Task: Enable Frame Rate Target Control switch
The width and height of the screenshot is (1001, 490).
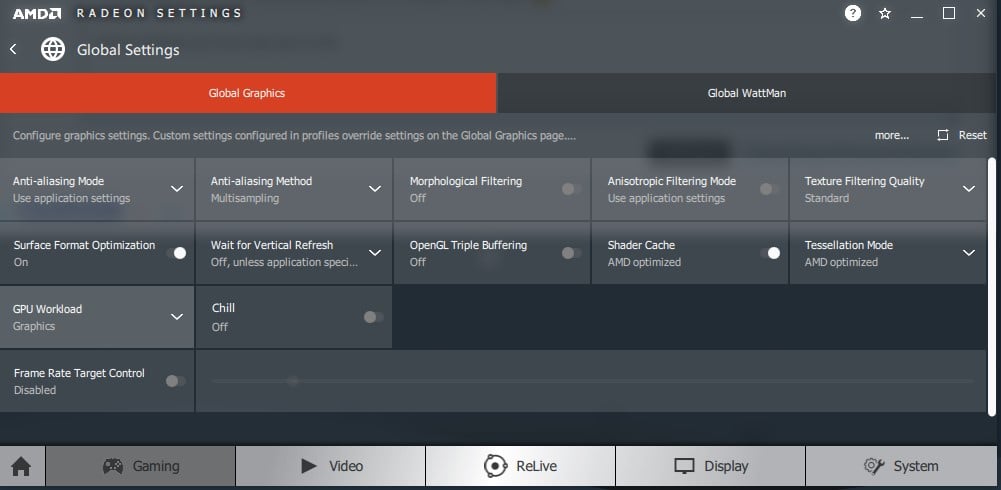Action: 176,381
